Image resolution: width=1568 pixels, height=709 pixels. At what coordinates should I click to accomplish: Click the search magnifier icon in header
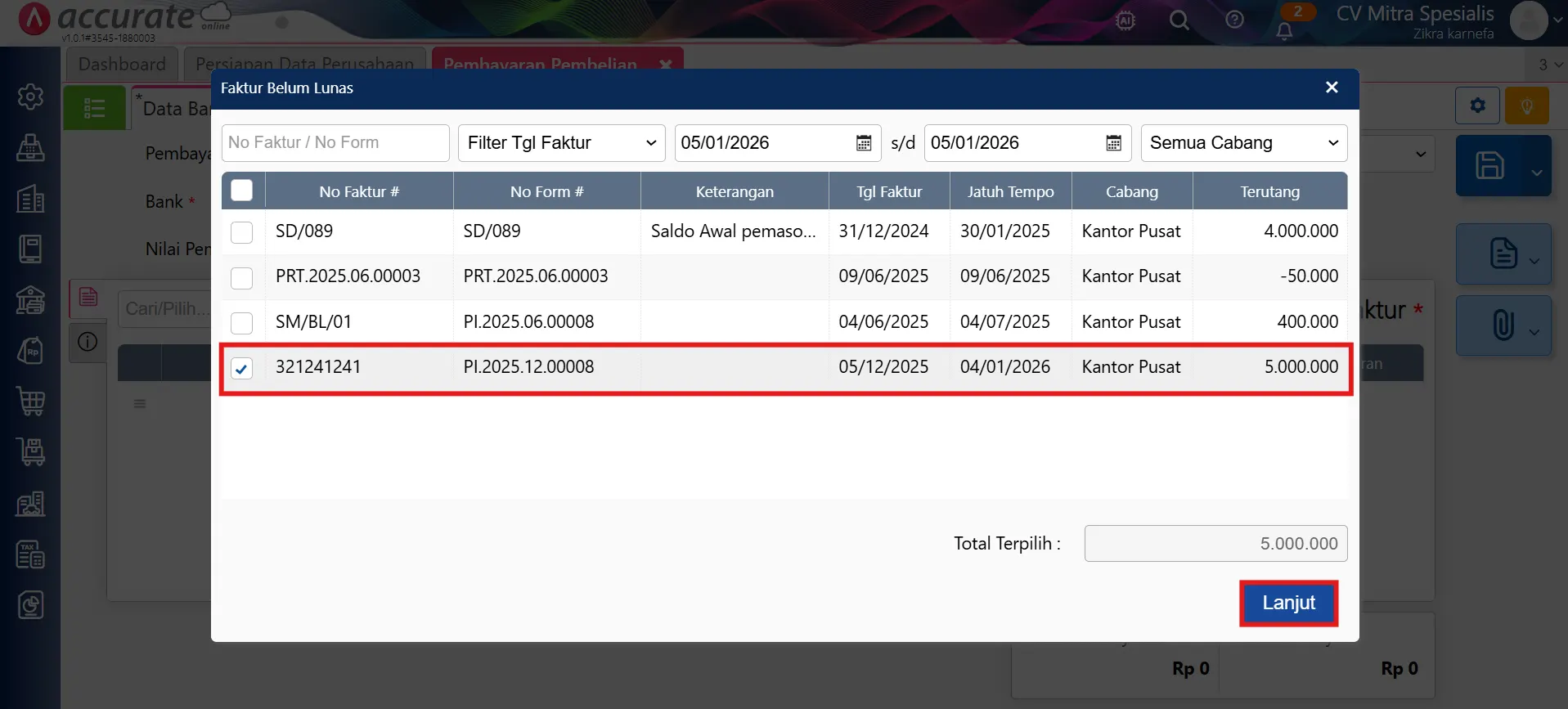pos(1179,20)
